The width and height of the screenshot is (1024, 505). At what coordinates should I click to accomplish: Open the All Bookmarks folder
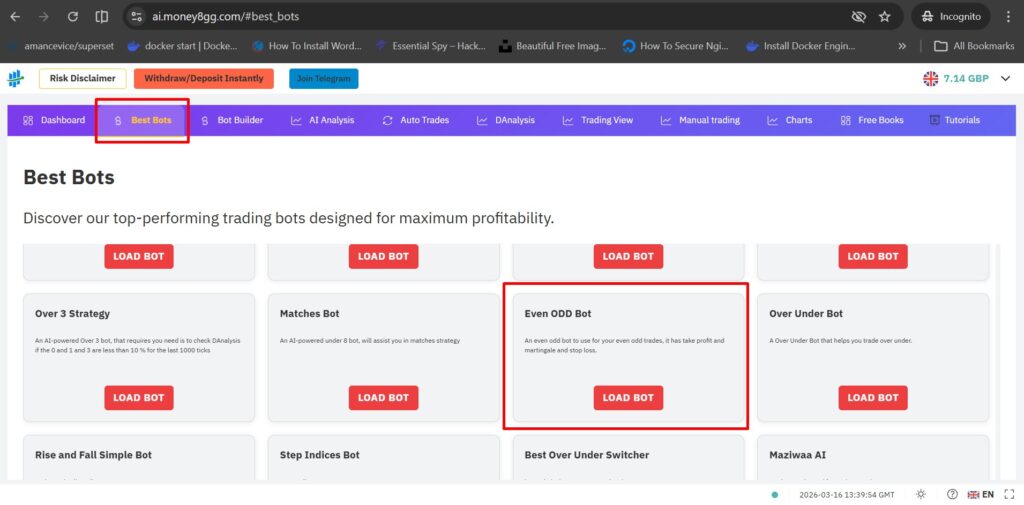pyautogui.click(x=974, y=46)
